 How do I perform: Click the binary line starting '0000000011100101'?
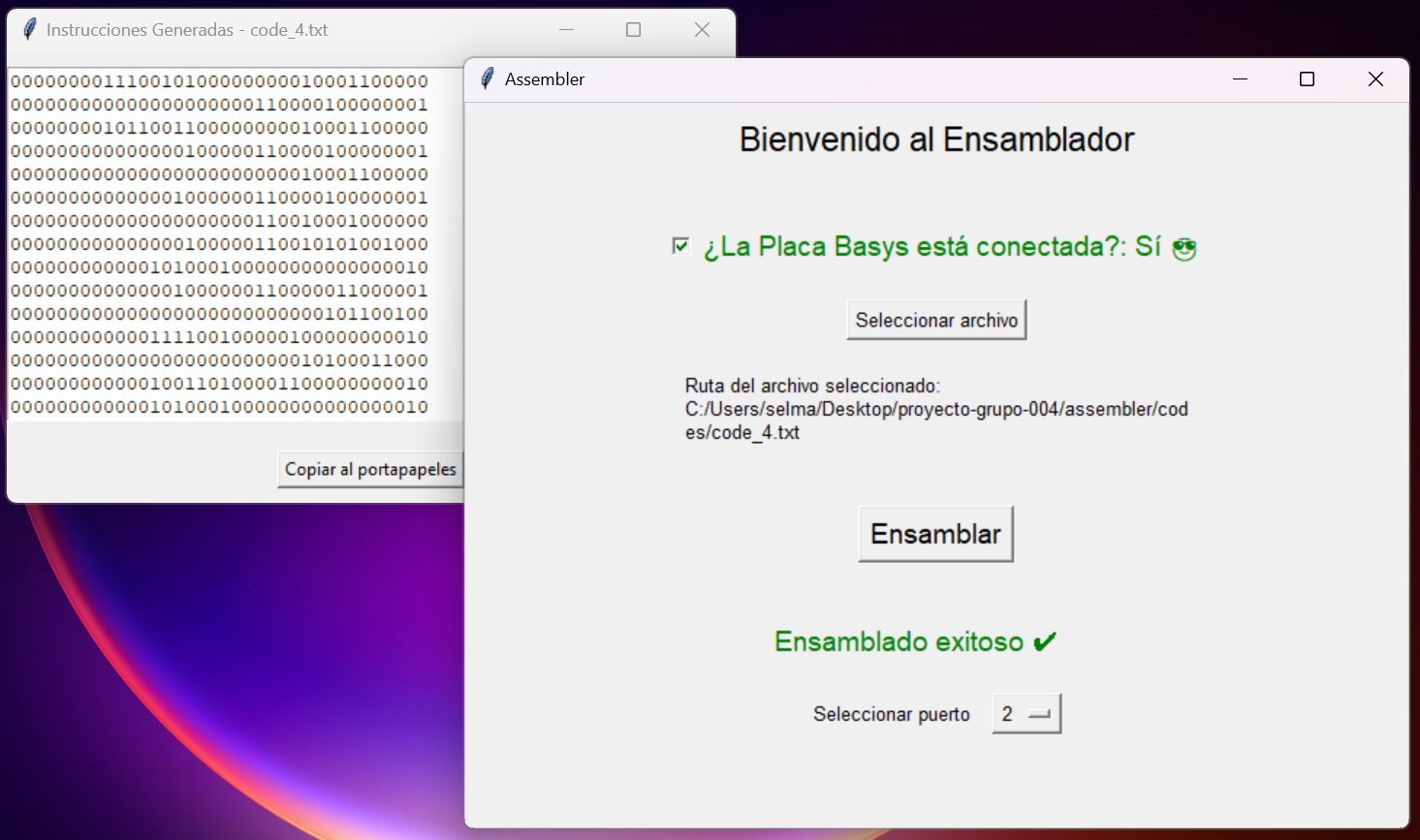pyautogui.click(x=219, y=81)
